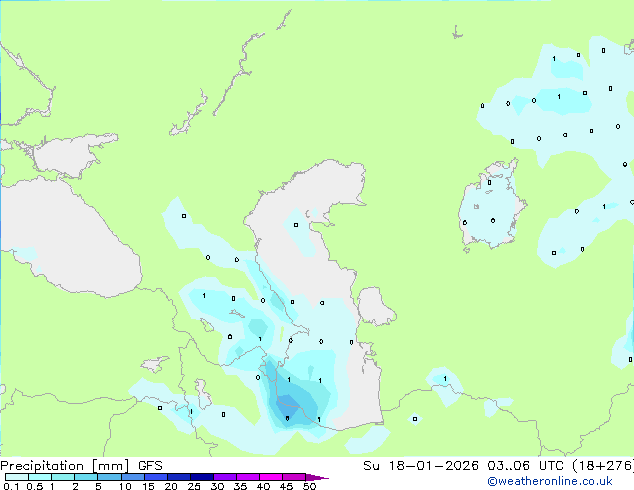Click the 15–20 mm legend color swatch
This screenshot has height=490, width=634.
click(x=156, y=477)
